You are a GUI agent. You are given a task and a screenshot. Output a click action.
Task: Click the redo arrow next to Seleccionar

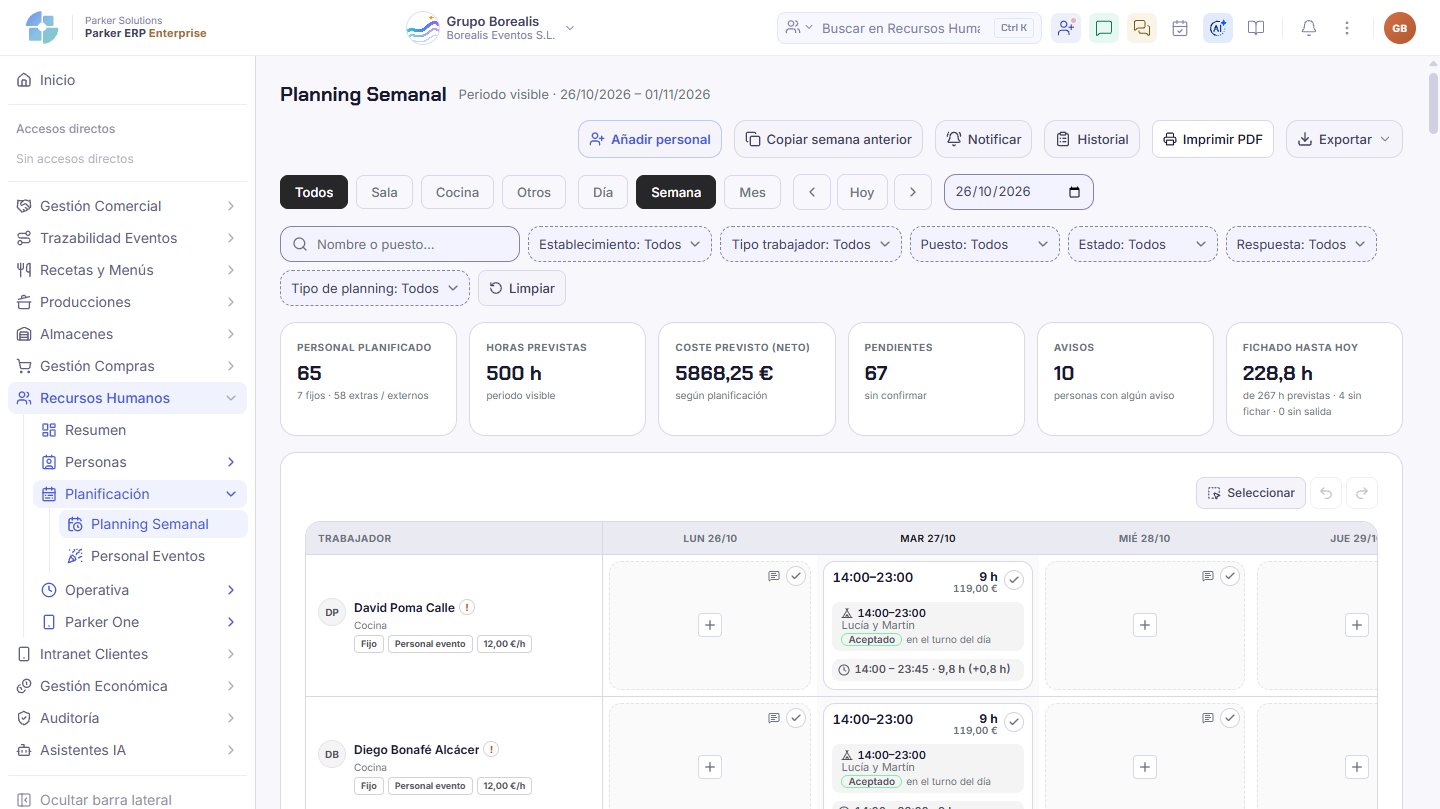[1362, 493]
